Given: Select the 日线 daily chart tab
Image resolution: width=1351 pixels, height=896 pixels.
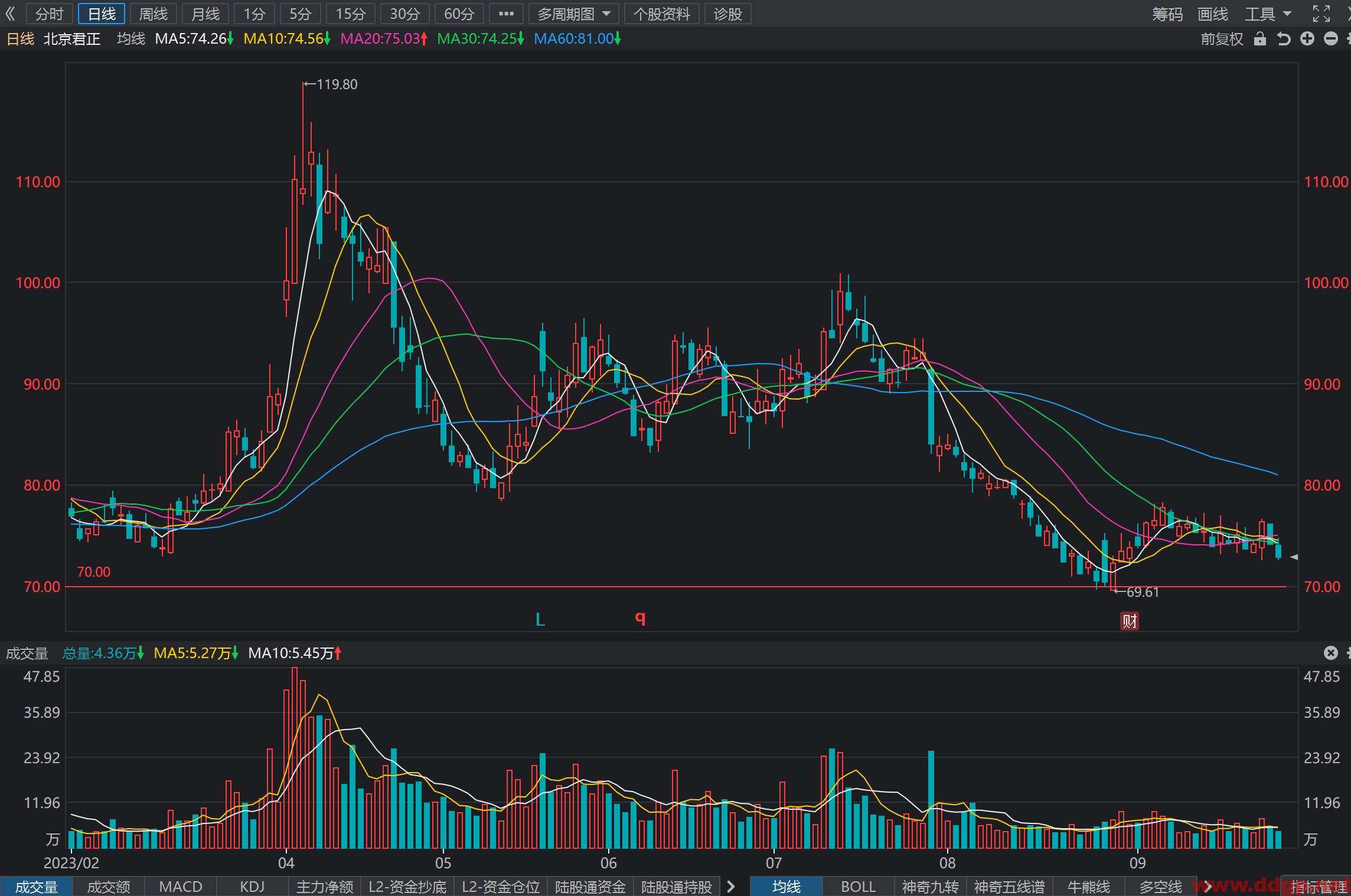Looking at the screenshot, I should [x=102, y=14].
